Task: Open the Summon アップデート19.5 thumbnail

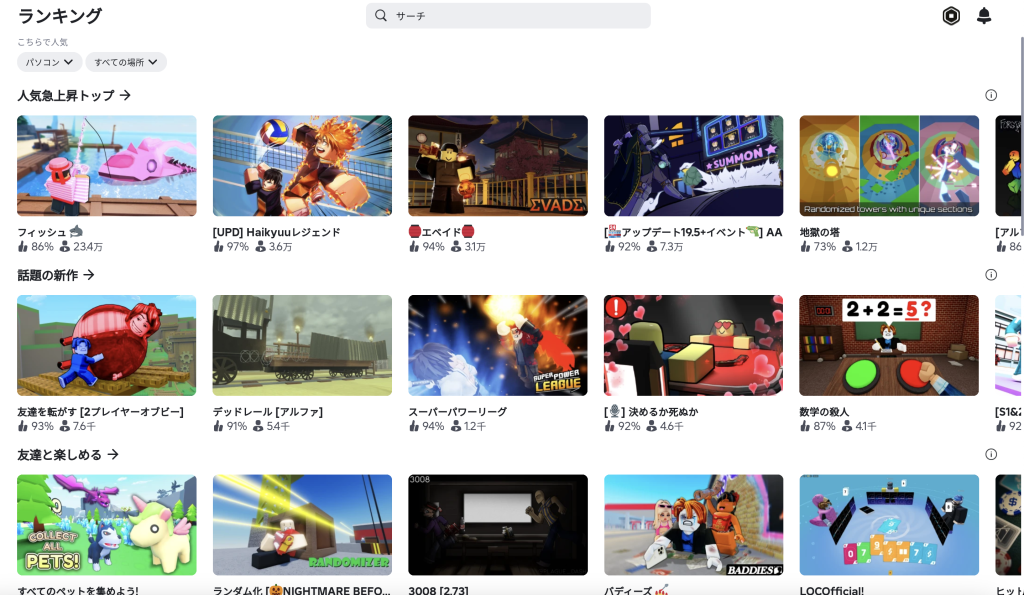Action: 694,166
